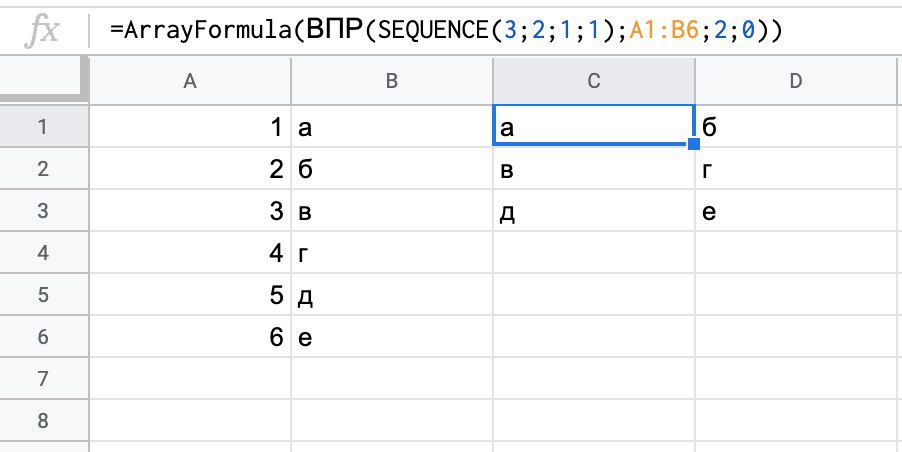Click cell B2 containing letter б
Viewport: 902px width, 452px height.
tap(391, 170)
